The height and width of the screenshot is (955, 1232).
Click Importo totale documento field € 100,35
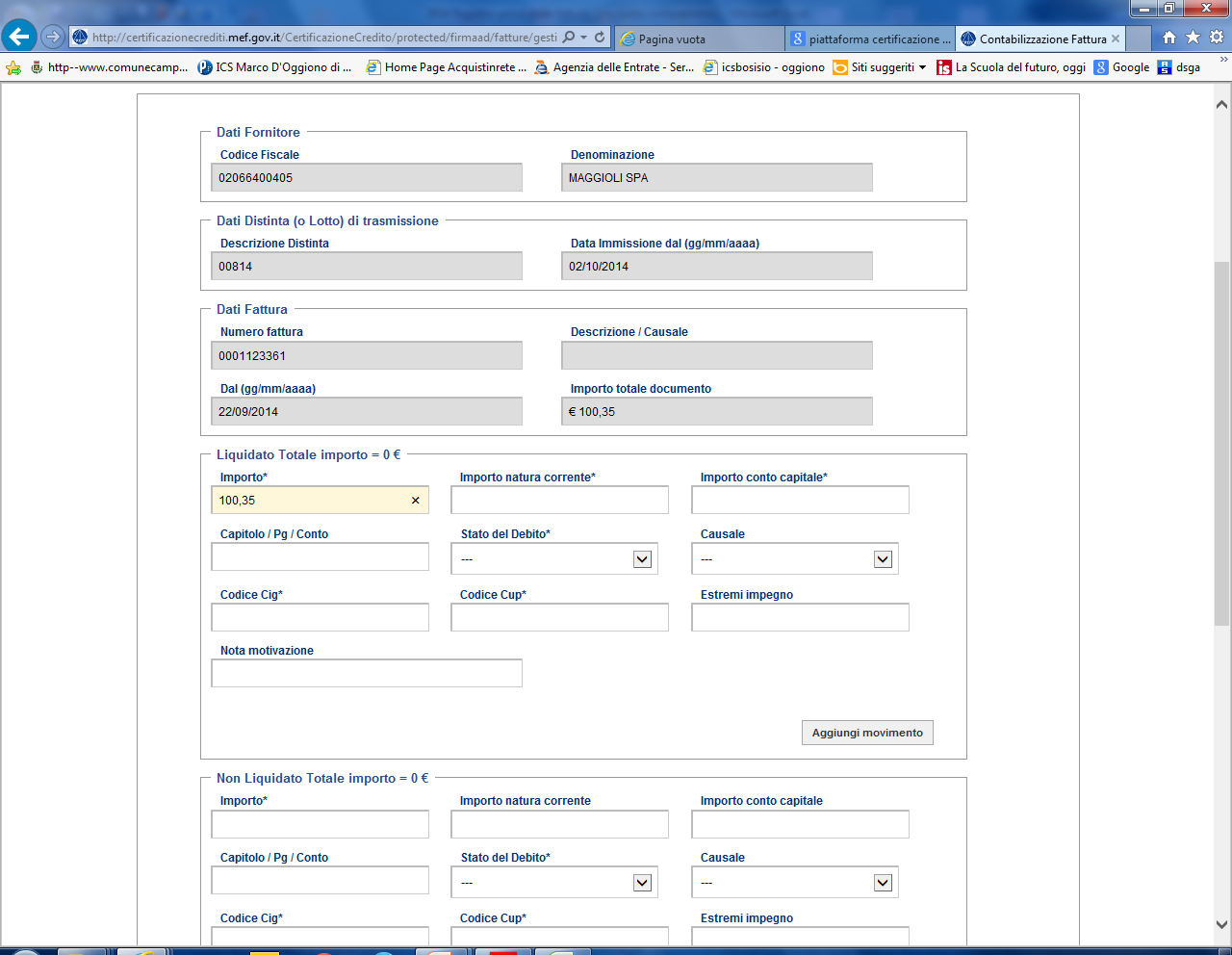point(717,412)
